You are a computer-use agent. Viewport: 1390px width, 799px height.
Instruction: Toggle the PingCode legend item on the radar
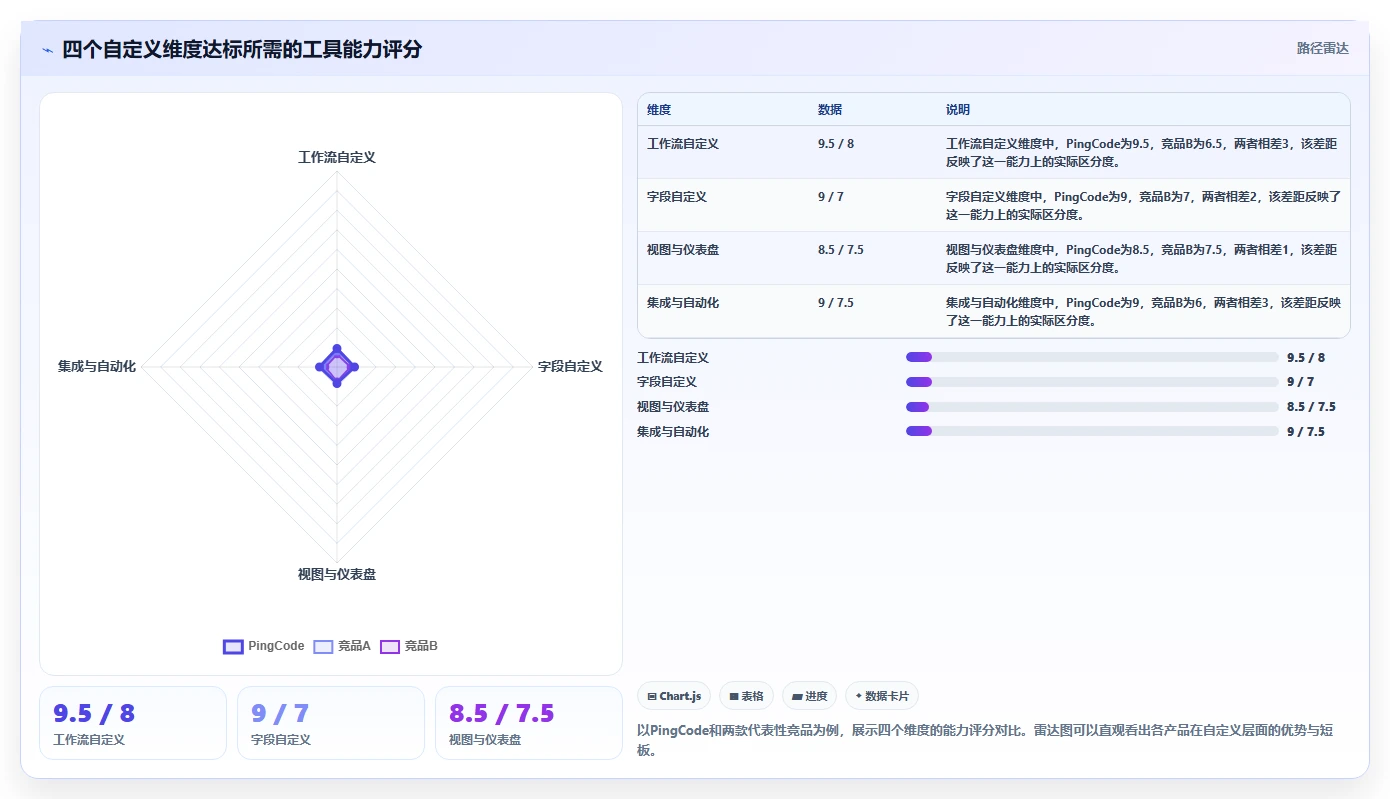tap(264, 646)
